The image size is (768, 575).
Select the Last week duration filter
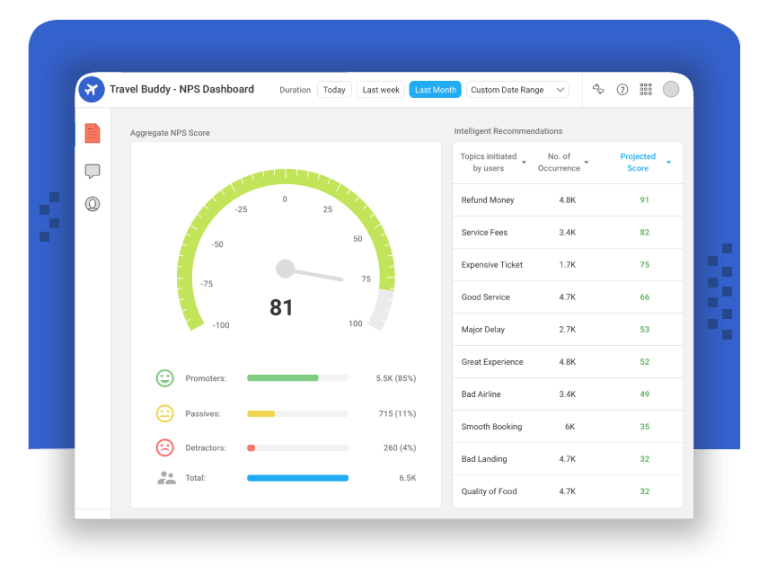point(380,90)
